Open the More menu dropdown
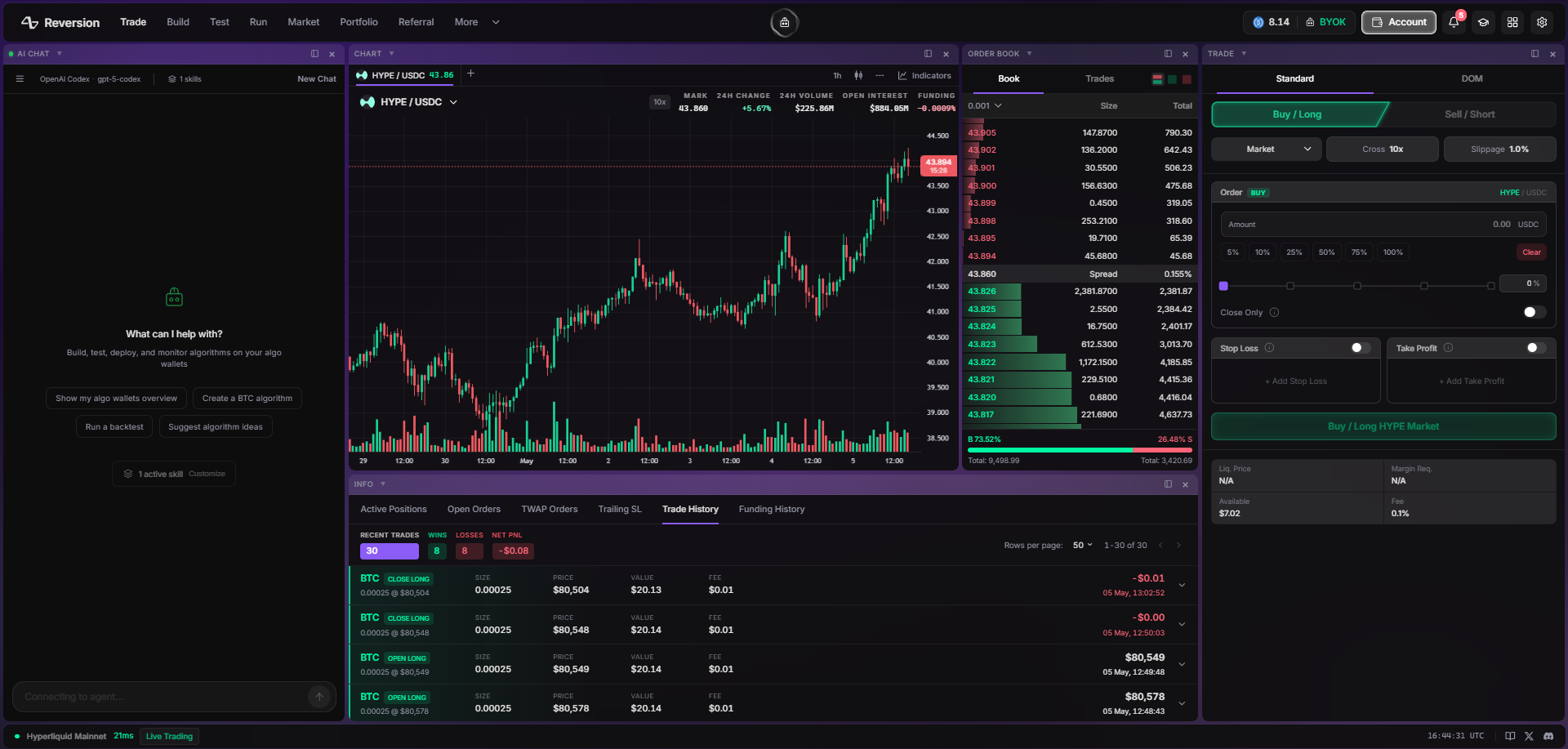The width and height of the screenshot is (1568, 749). click(477, 22)
